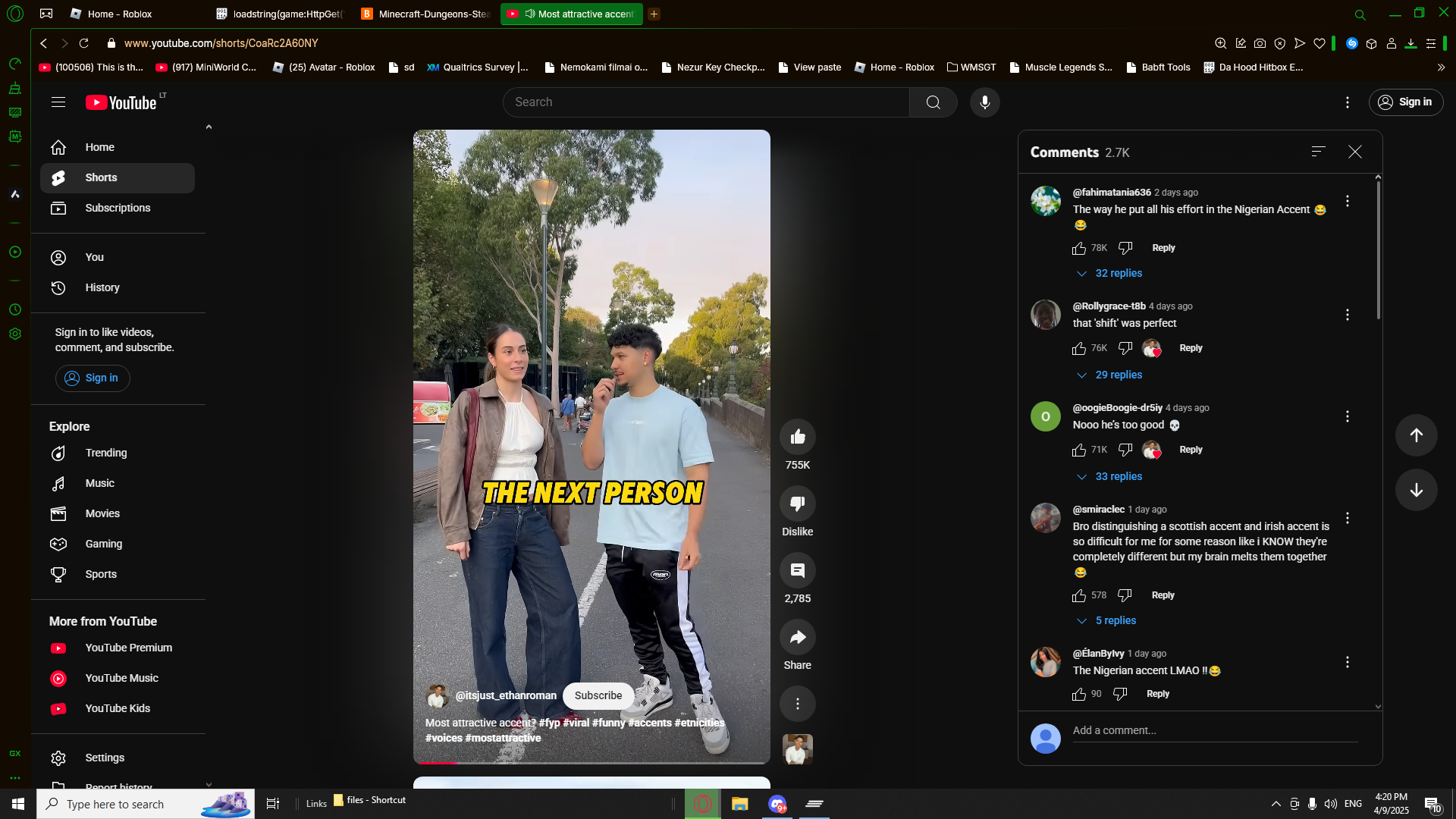The image size is (1456, 819).
Task: Like fahimatania636's comment with 78K likes
Action: (1079, 248)
